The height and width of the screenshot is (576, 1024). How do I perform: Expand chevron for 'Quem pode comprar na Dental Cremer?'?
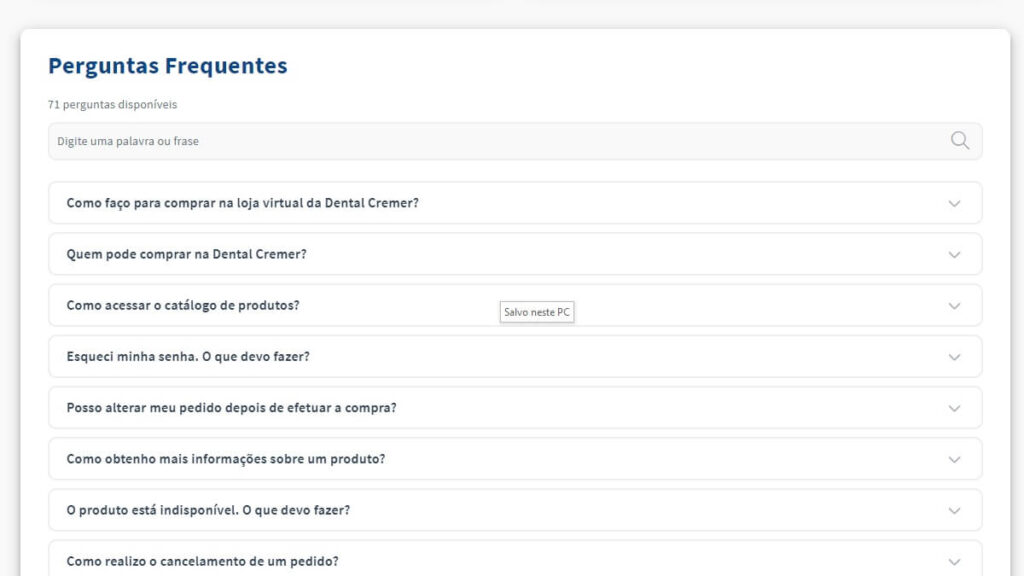pos(954,255)
